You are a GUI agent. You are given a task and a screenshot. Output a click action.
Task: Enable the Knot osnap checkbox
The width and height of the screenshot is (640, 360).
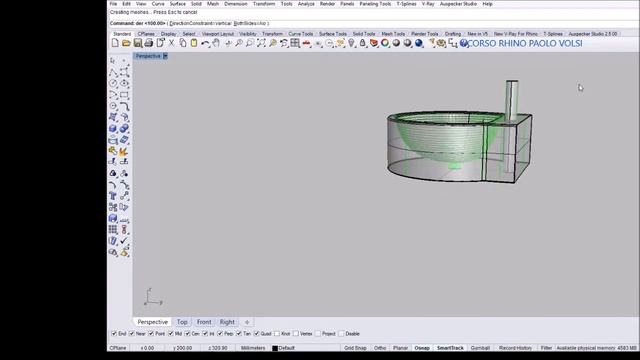coord(277,333)
